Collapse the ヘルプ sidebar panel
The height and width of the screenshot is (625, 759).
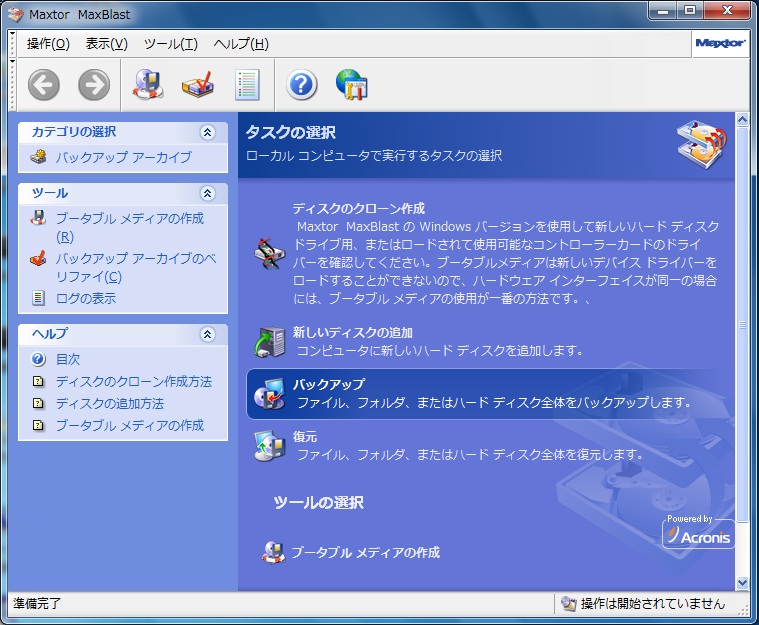(x=208, y=334)
